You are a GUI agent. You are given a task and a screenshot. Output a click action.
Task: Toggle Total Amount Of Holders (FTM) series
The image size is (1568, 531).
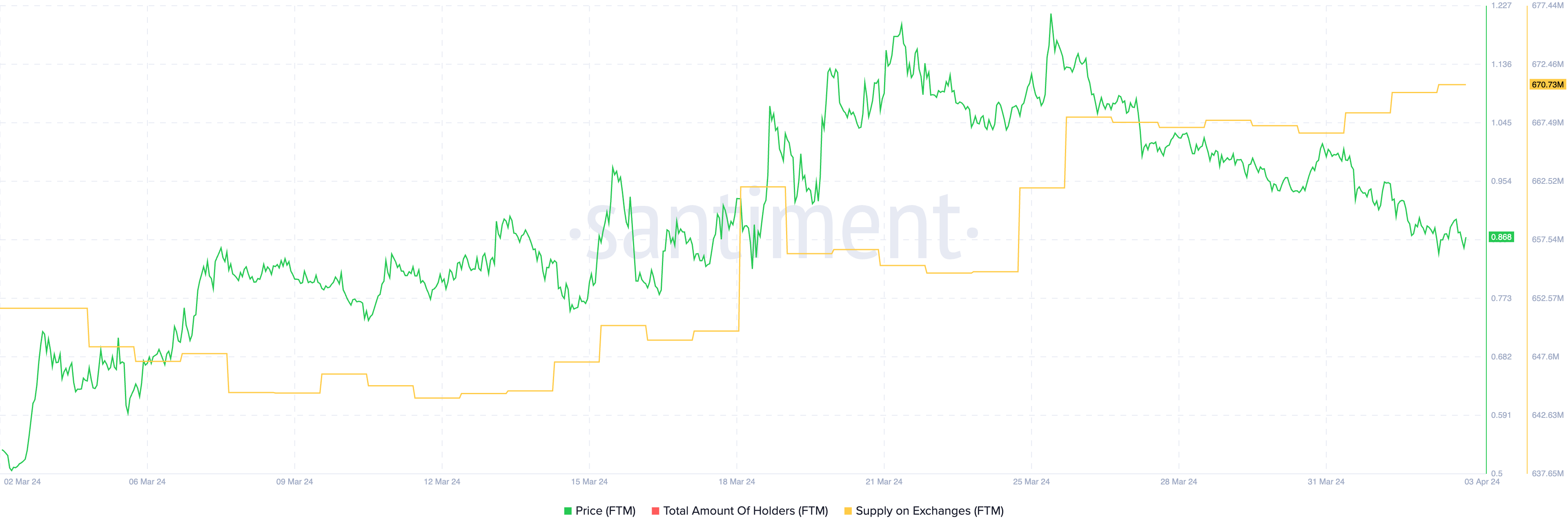coord(745,511)
